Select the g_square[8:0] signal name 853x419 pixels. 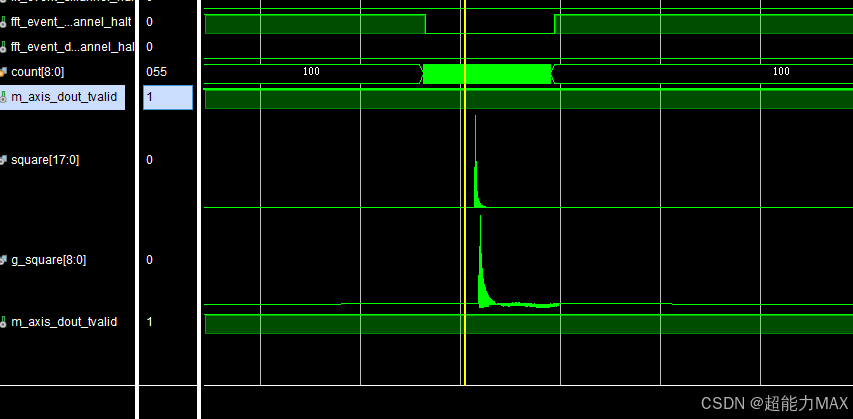point(48,260)
